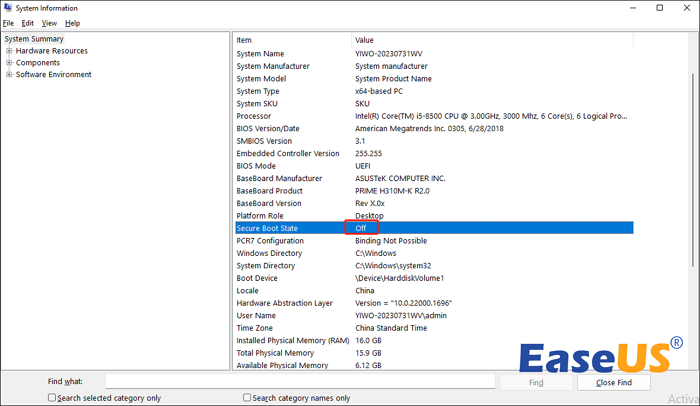Click the \Device\HarddiskVolume1 value
Screen dimensions: 700x406
point(400,278)
